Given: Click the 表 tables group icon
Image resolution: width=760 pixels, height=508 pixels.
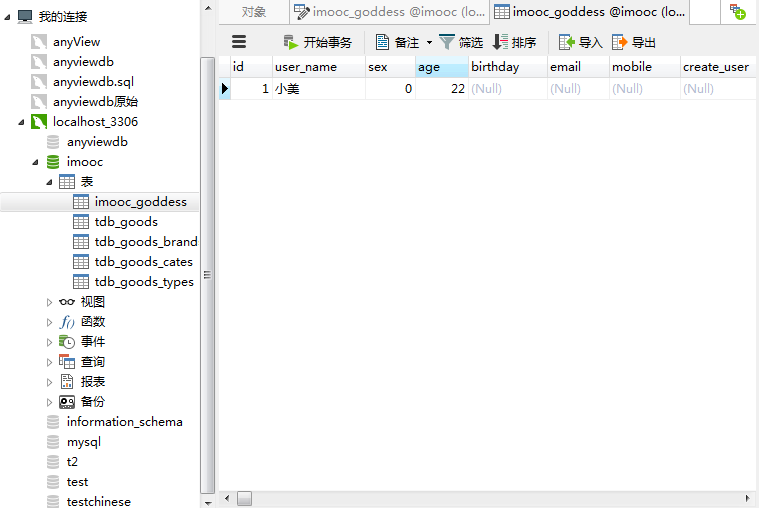Looking at the screenshot, I should (x=67, y=182).
